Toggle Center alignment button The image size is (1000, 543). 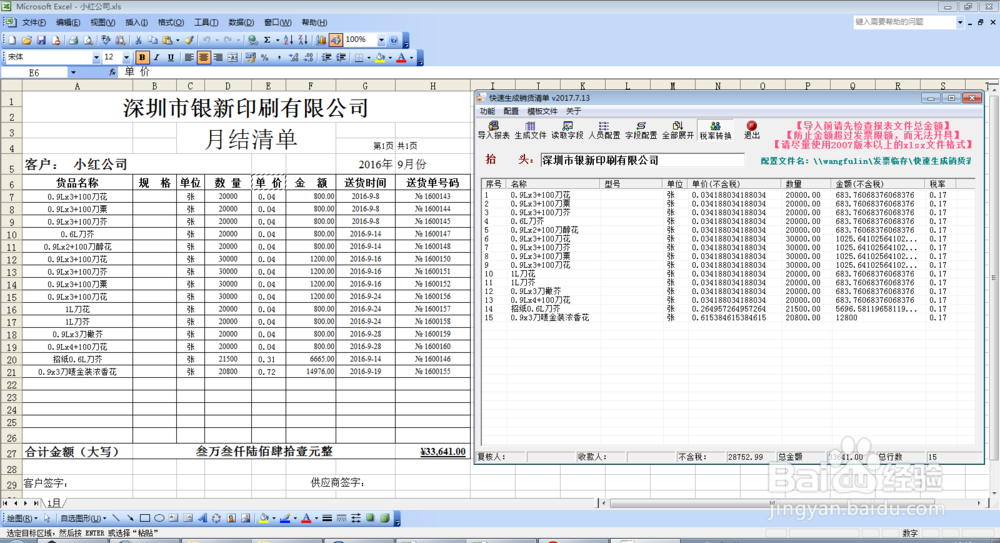203,57
